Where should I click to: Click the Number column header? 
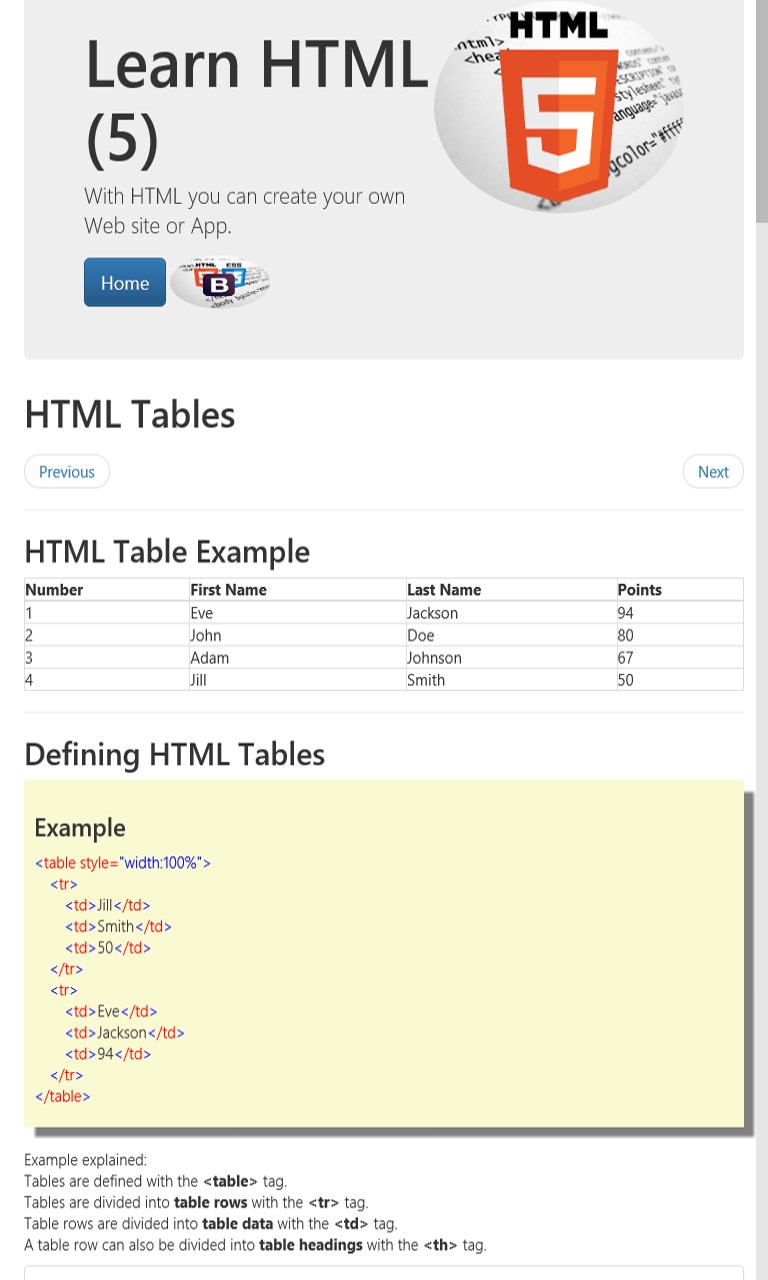tap(107, 590)
